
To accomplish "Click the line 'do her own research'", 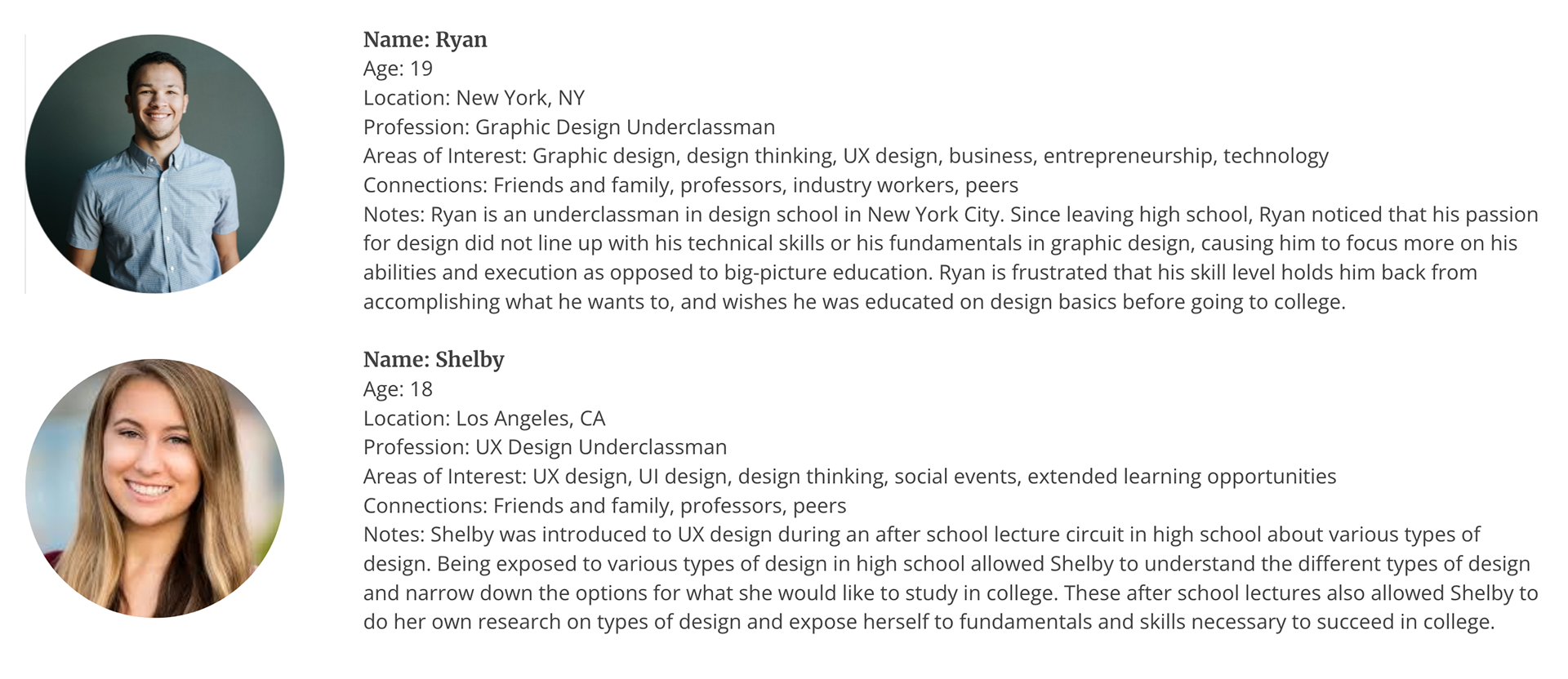I will (929, 622).
